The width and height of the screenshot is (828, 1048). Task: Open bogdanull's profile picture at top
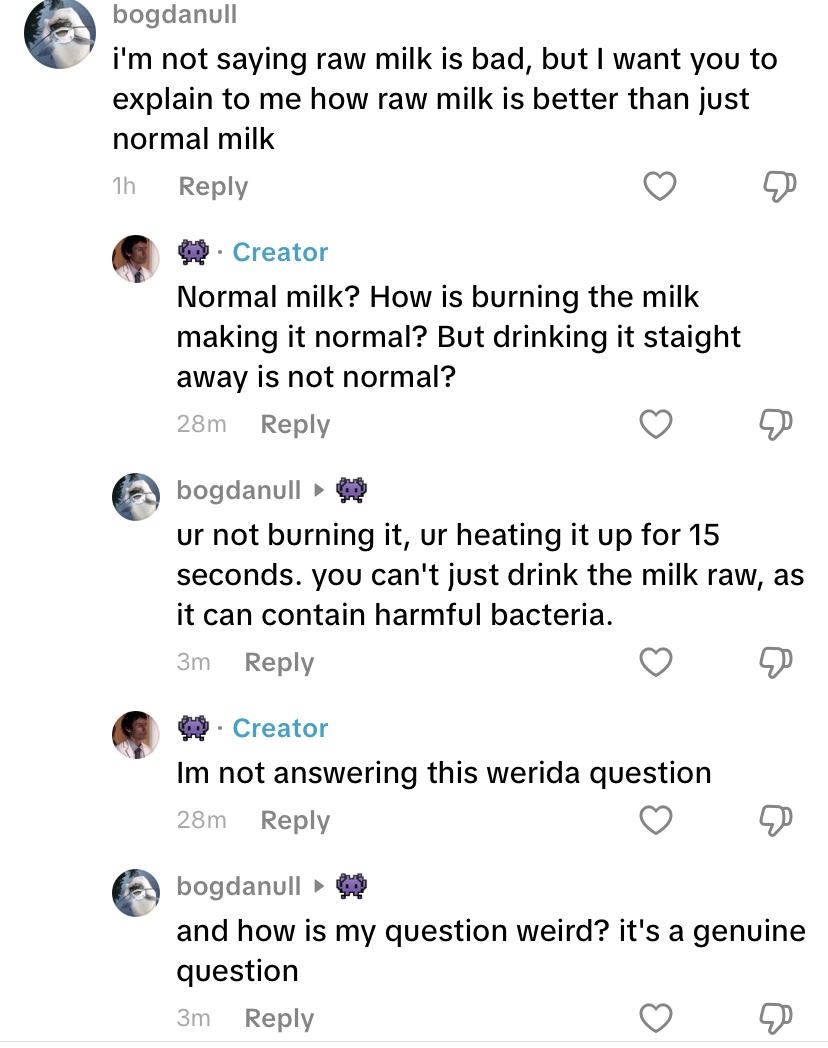pyautogui.click(x=59, y=35)
